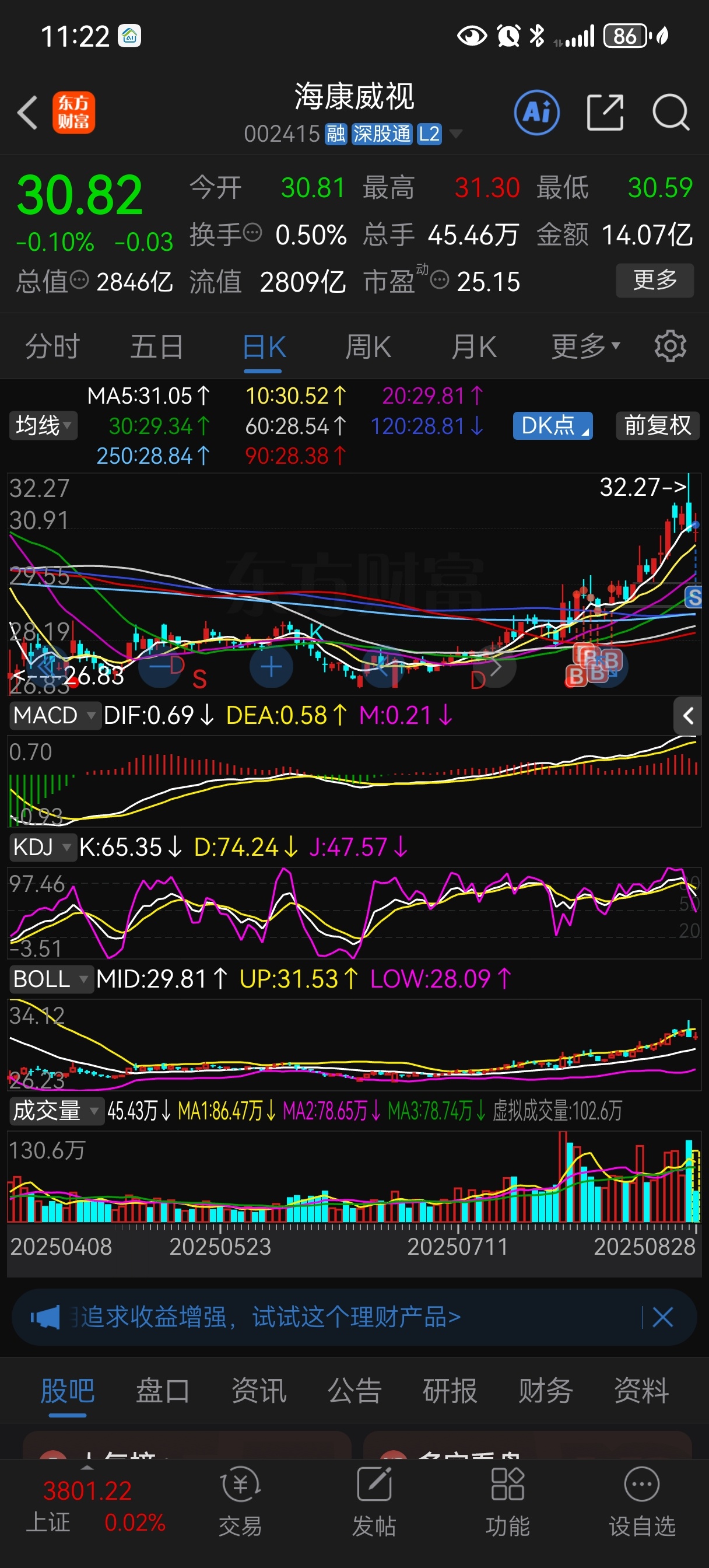Open the 追求收益增强 理财产品 link
The height and width of the screenshot is (1568, 709).
point(271,1317)
